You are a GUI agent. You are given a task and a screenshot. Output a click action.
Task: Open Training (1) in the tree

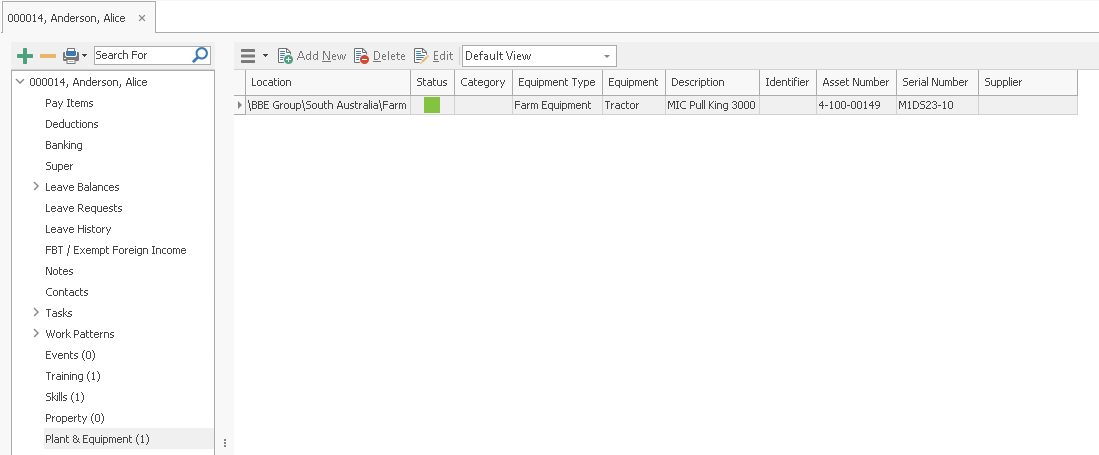(72, 376)
